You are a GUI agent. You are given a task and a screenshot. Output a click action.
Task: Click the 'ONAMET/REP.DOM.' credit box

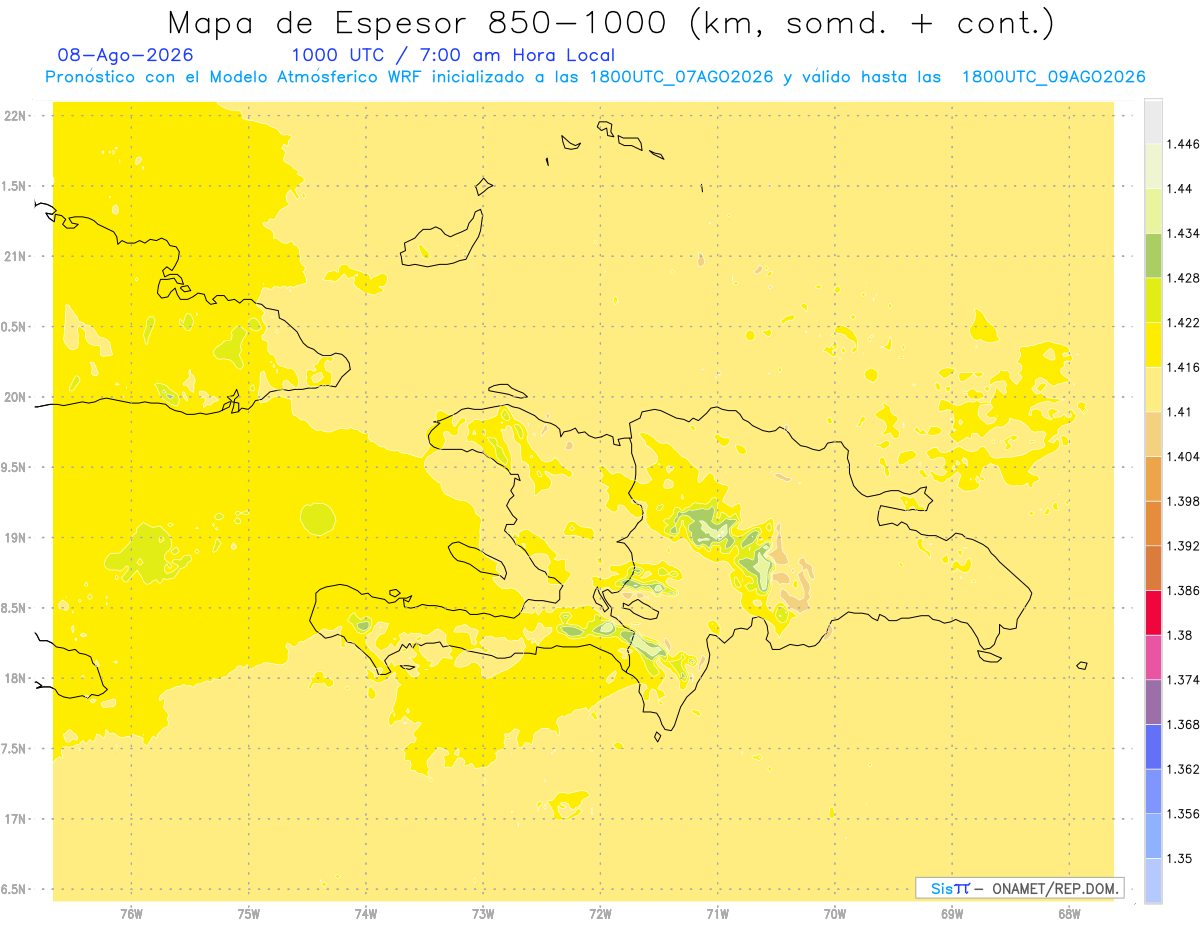tap(1020, 888)
